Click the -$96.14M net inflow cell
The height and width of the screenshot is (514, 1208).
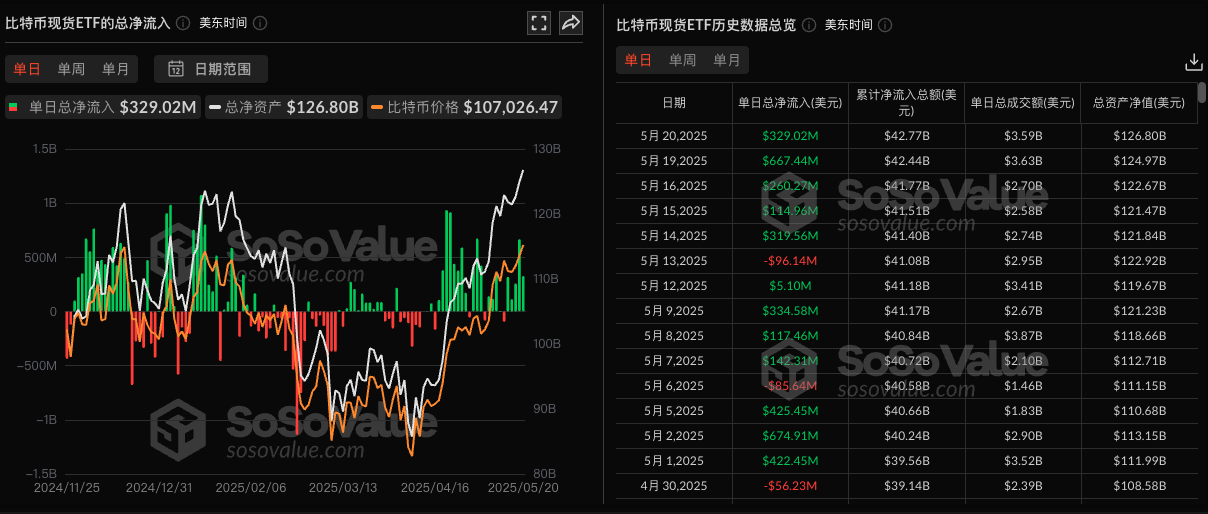[790, 260]
